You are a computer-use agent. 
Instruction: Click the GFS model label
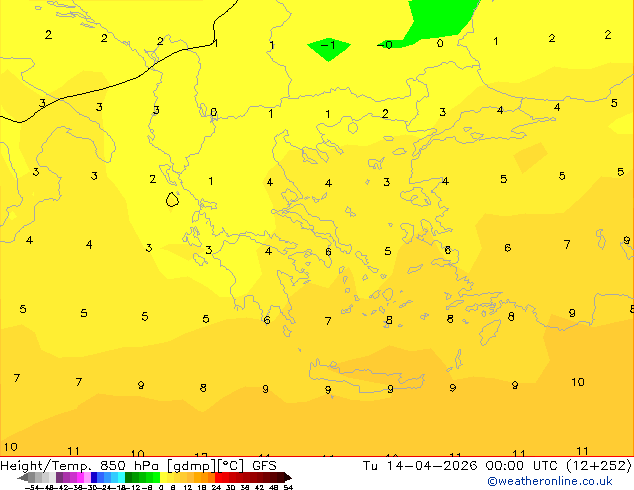[x=264, y=466]
